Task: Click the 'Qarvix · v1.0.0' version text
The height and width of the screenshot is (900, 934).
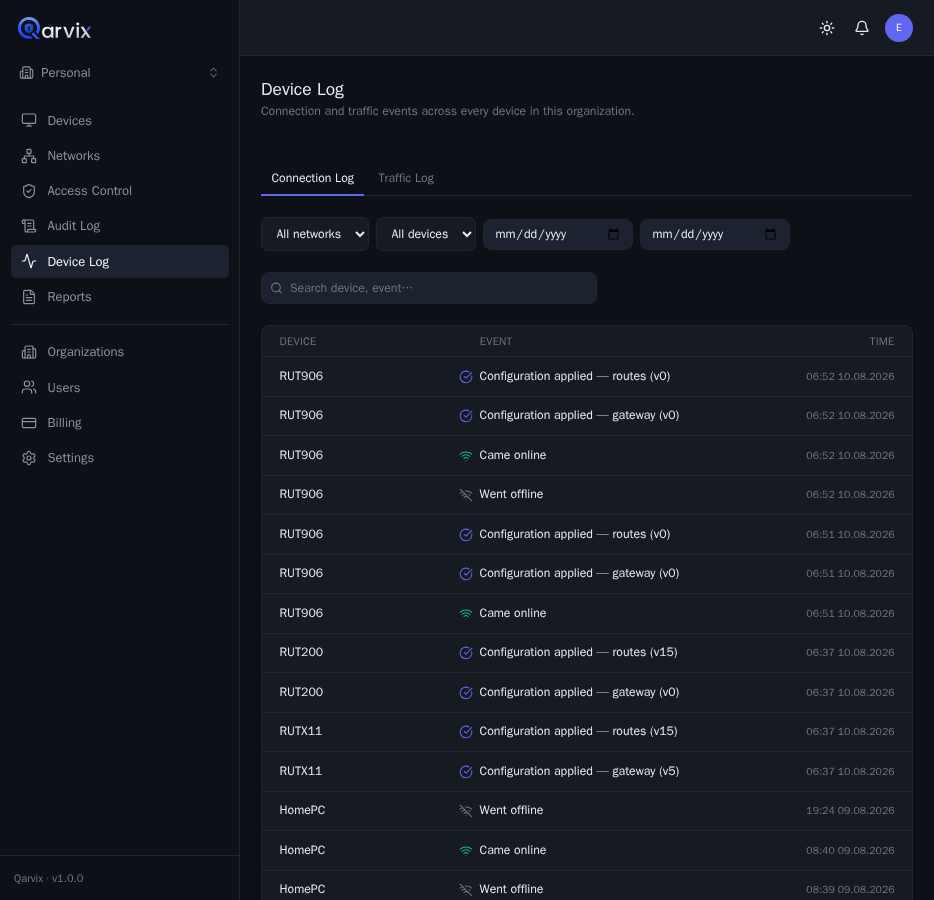Action: 49,879
